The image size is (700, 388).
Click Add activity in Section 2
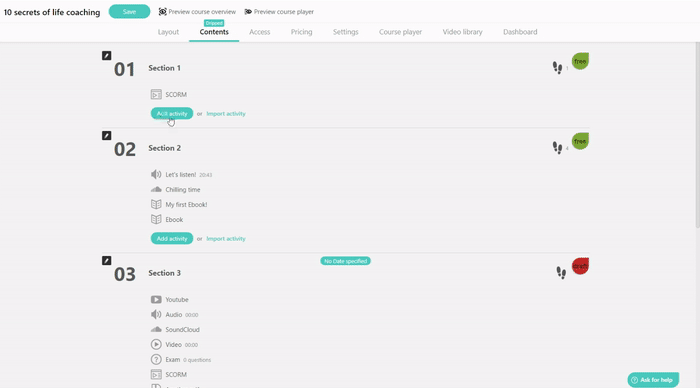[x=172, y=238]
